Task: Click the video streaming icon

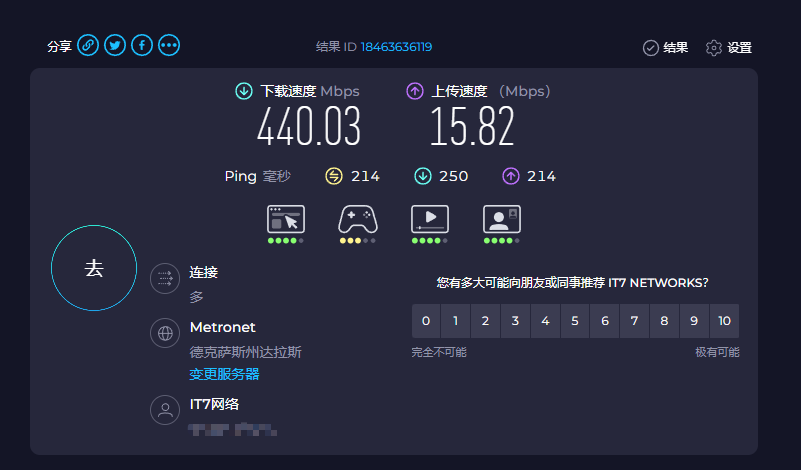Action: pos(429,219)
